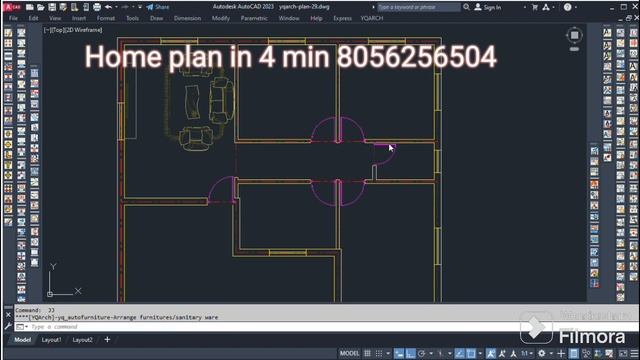
Task: Click the search magnifier icon
Action: pos(466,7)
